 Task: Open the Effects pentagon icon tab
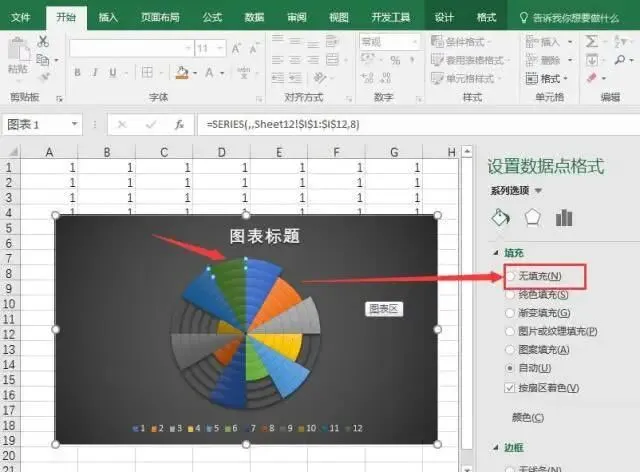[x=533, y=217]
